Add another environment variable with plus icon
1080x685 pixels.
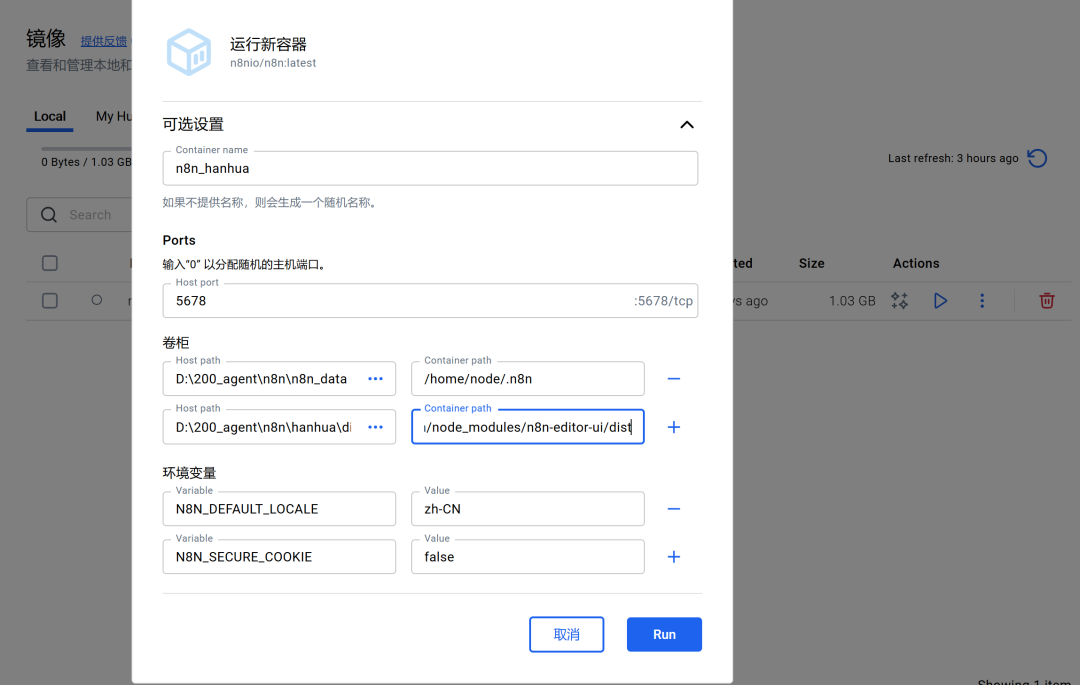(674, 557)
